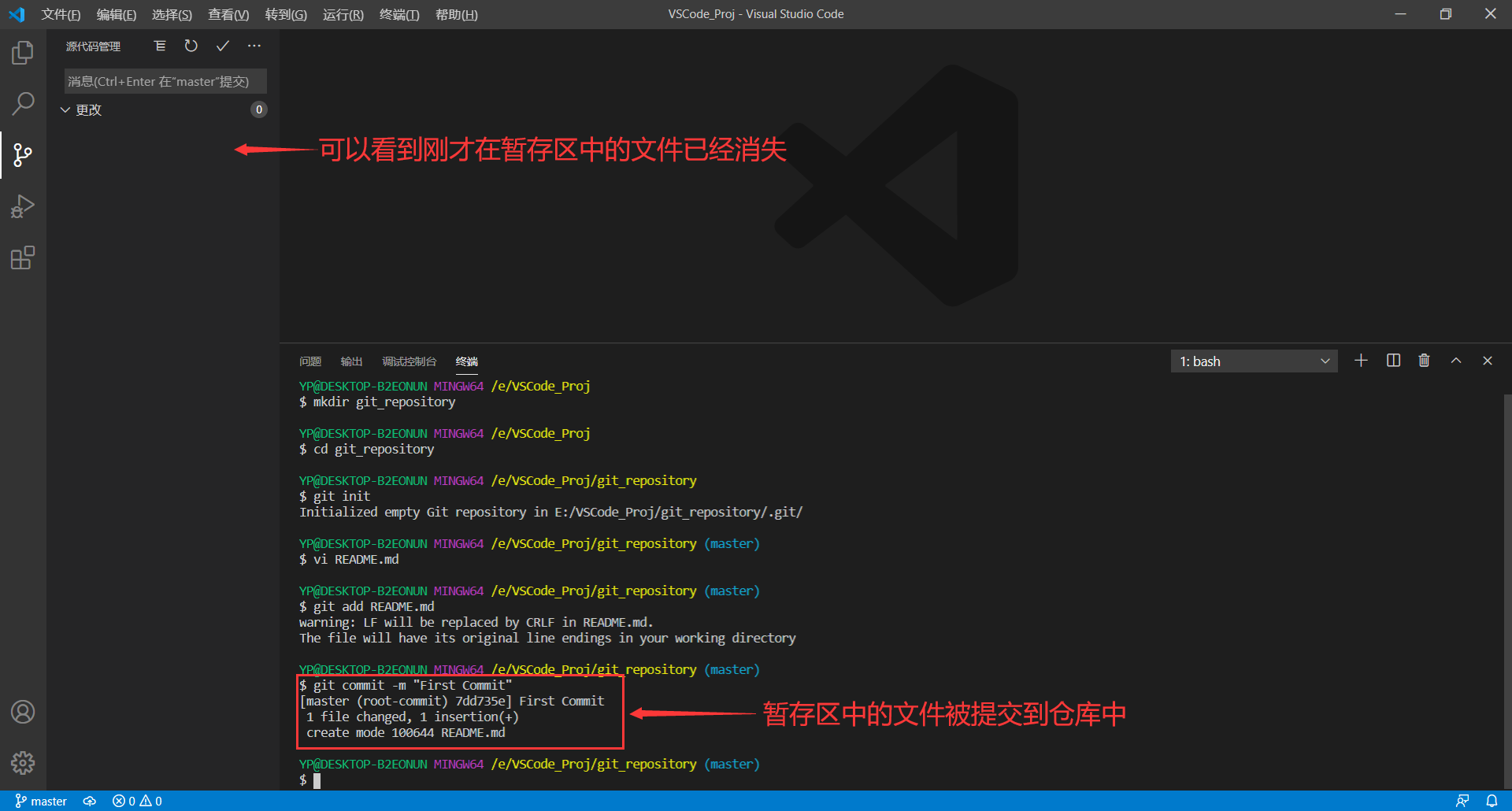Close the terminal panel
Viewport: 1512px width, 811px height.
[1488, 361]
